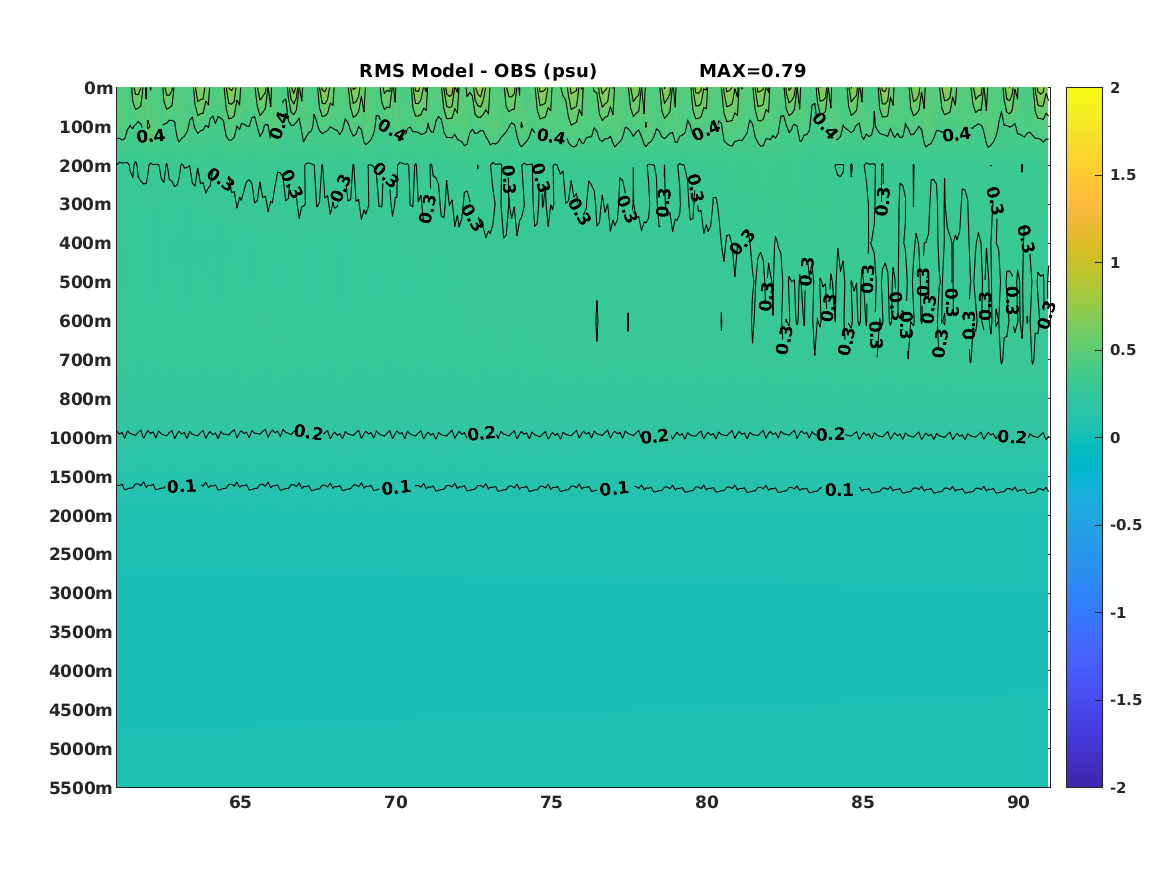Click the dark blue bottom of the colorbar
Viewport: 1167px width, 875px height.
point(1084,781)
